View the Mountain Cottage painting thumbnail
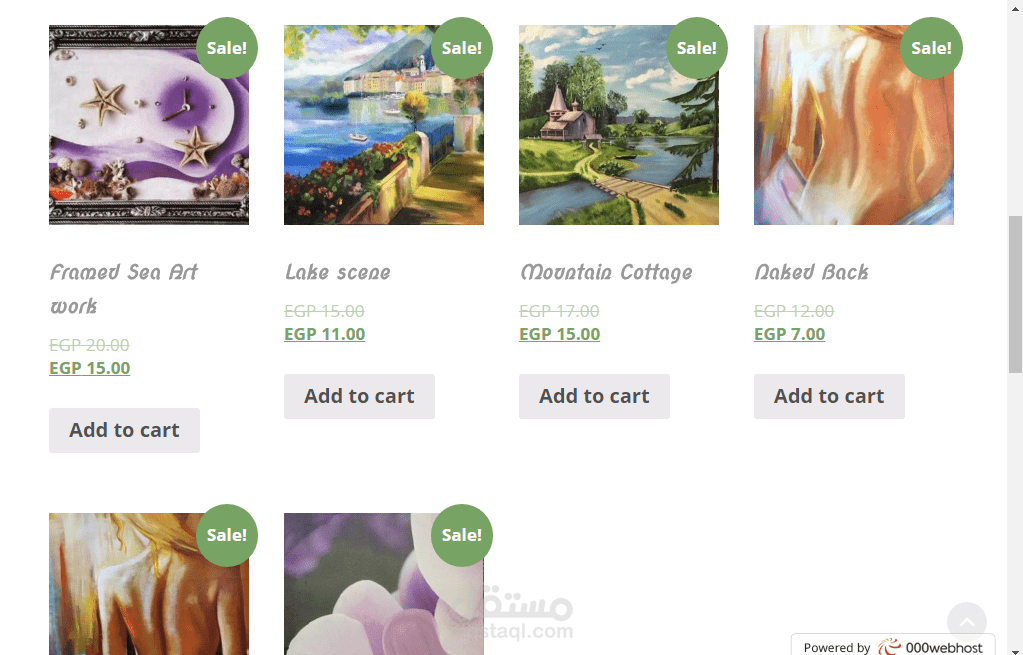The width and height of the screenshot is (1023, 655). point(618,125)
